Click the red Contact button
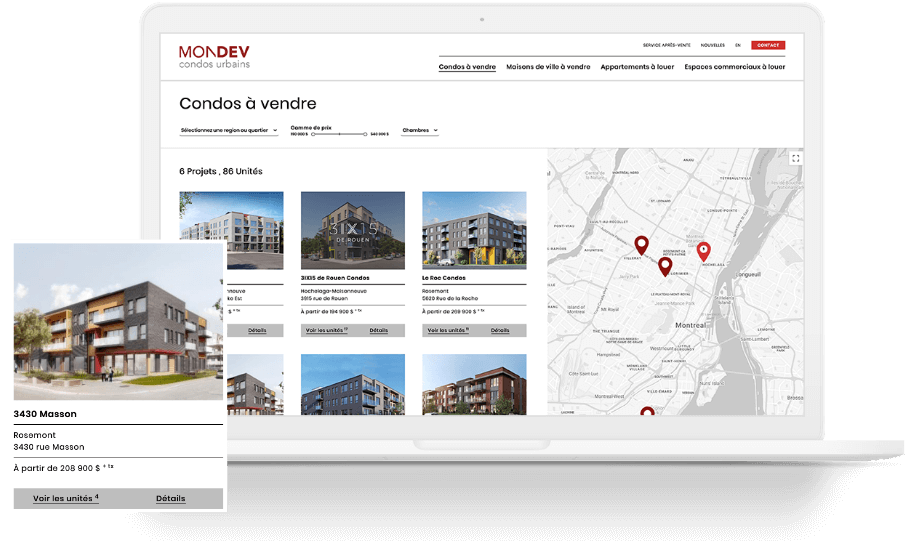Screen dimensions: 908x541 tap(768, 45)
